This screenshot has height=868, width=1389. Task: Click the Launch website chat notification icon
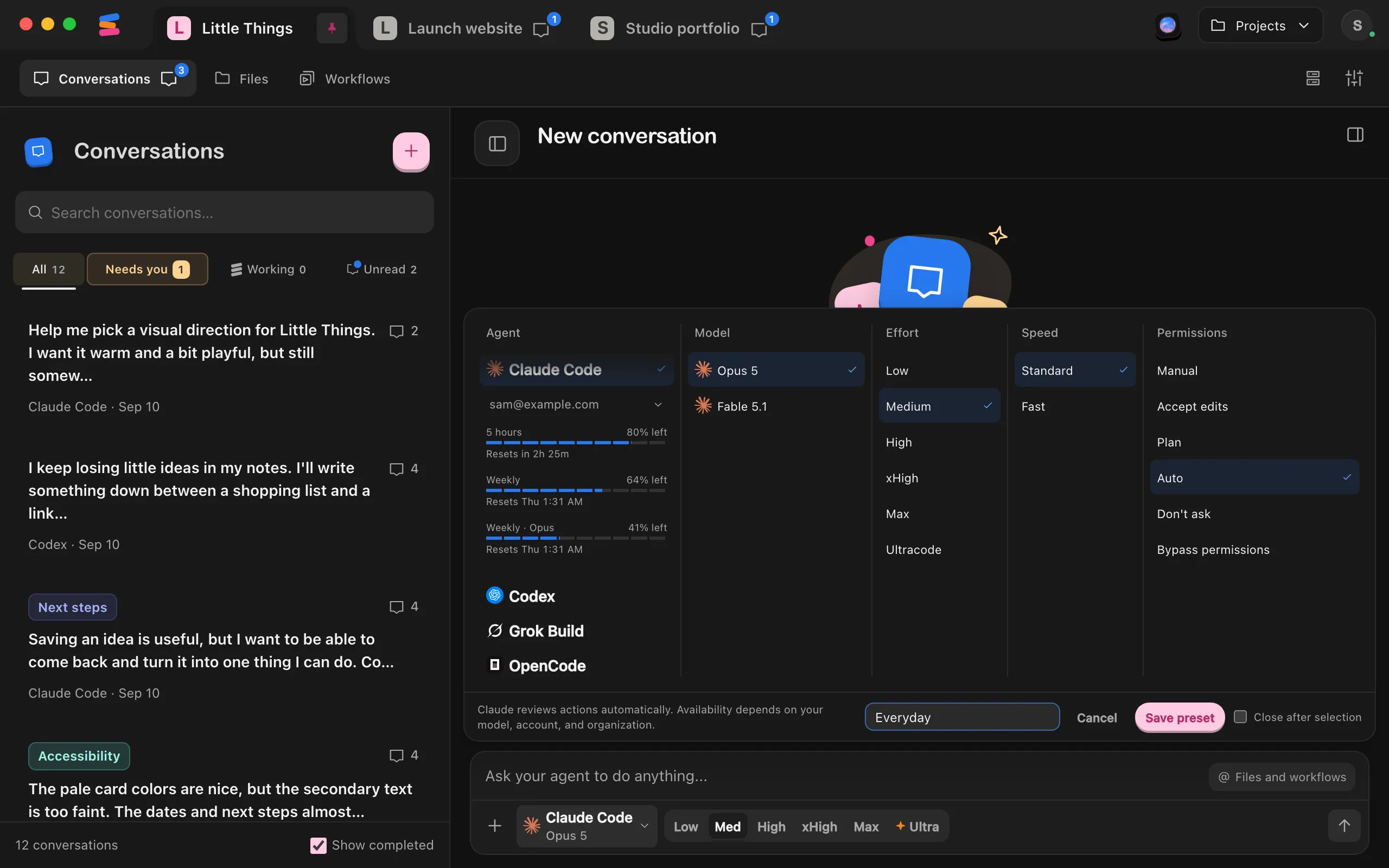pyautogui.click(x=540, y=29)
